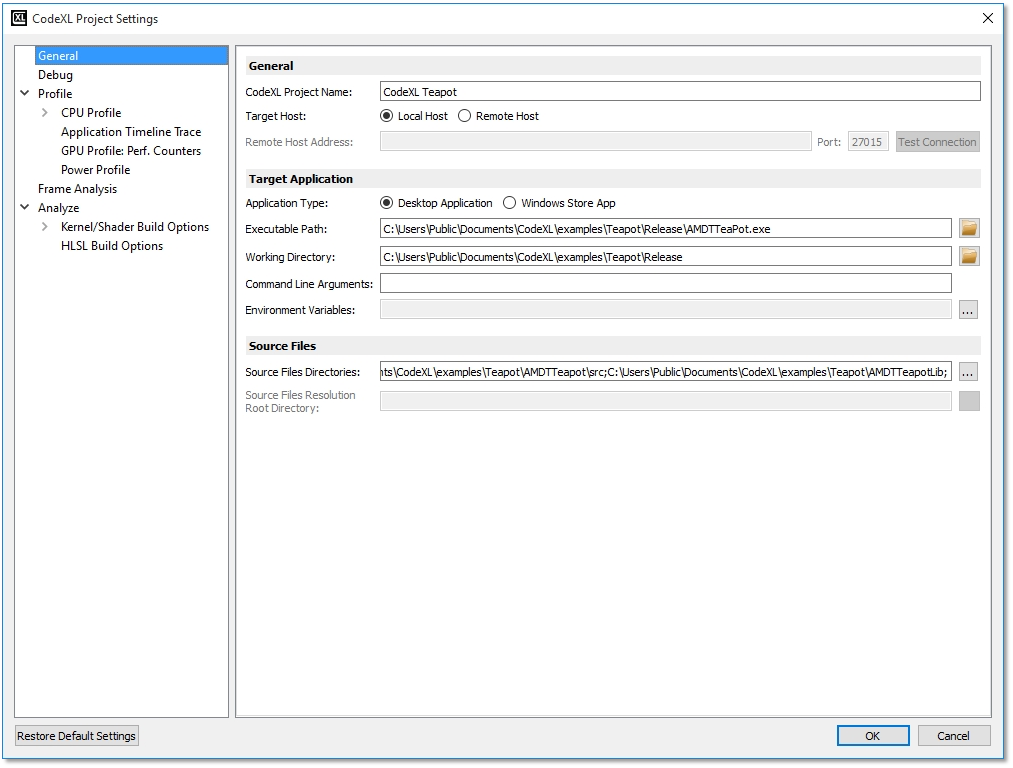Click the Command Line Arguments field
The height and width of the screenshot is (768, 1013).
(x=665, y=284)
